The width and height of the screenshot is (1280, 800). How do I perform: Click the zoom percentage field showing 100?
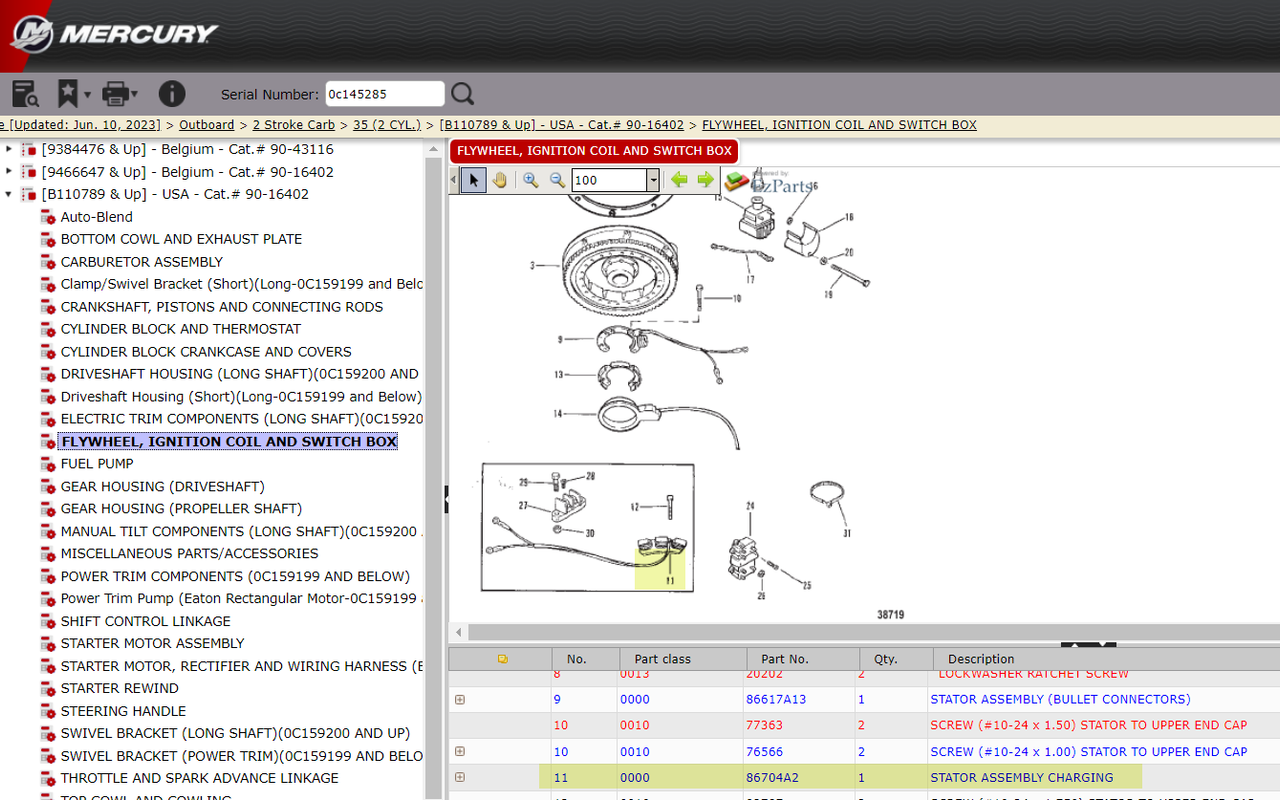[x=609, y=180]
